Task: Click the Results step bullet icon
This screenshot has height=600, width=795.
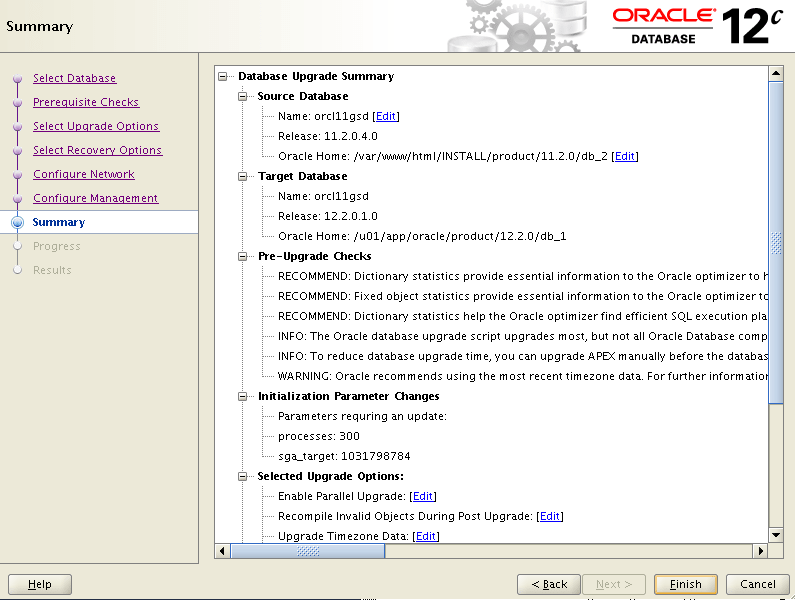Action: tap(18, 270)
